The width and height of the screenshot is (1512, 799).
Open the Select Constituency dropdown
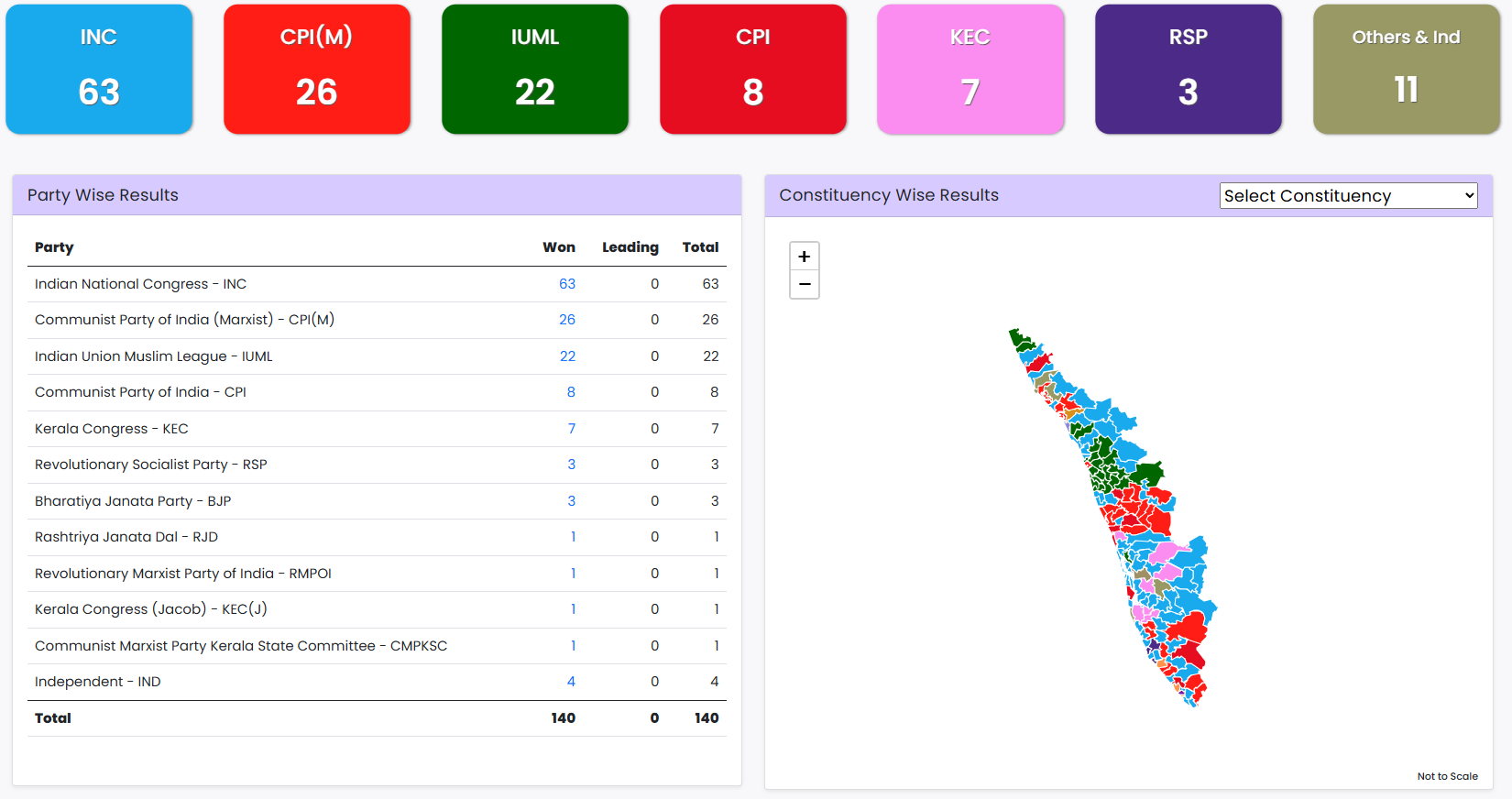(x=1348, y=195)
